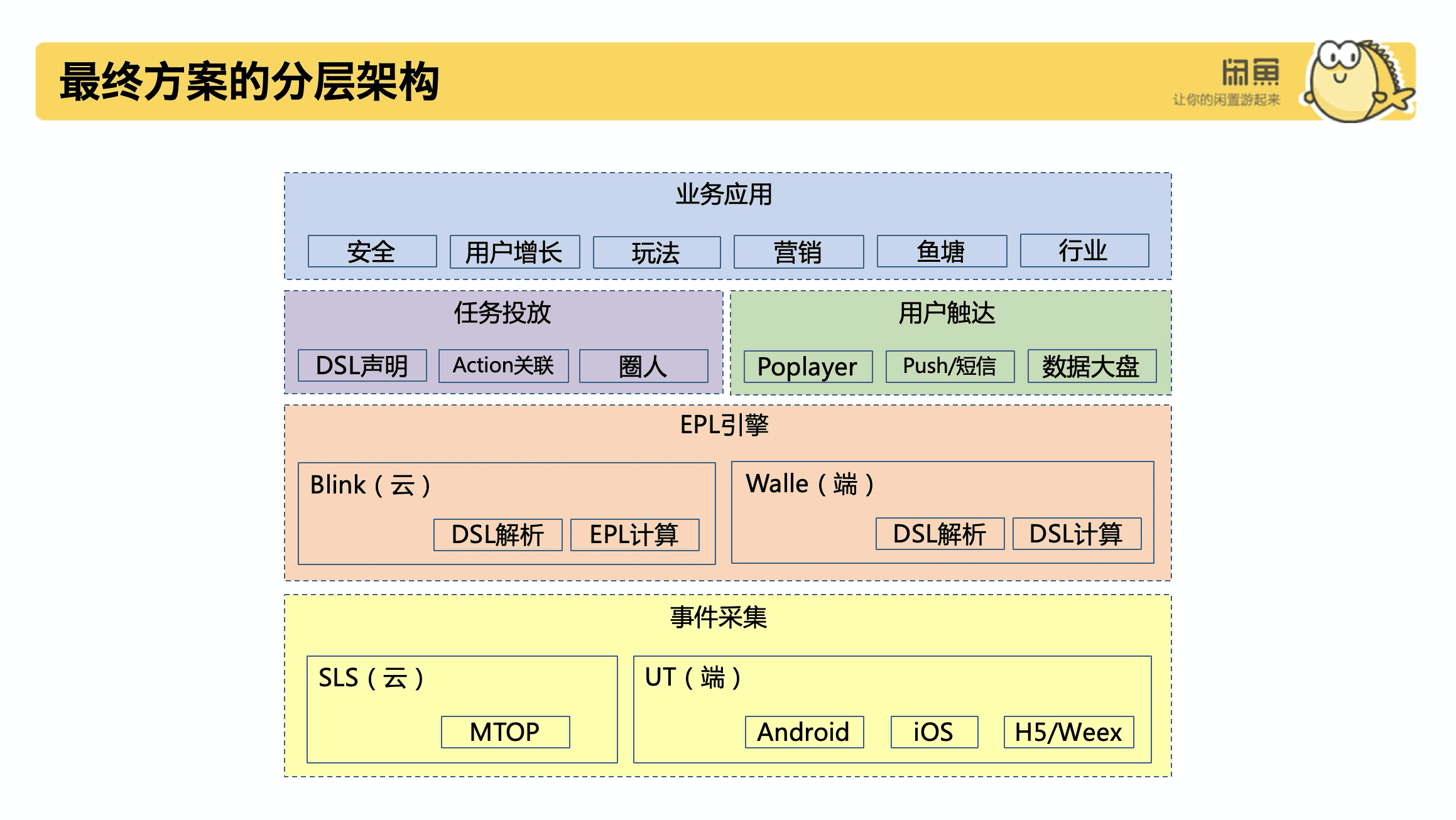The image size is (1456, 820).
Task: Select the Push/短信 box
Action: (x=950, y=367)
